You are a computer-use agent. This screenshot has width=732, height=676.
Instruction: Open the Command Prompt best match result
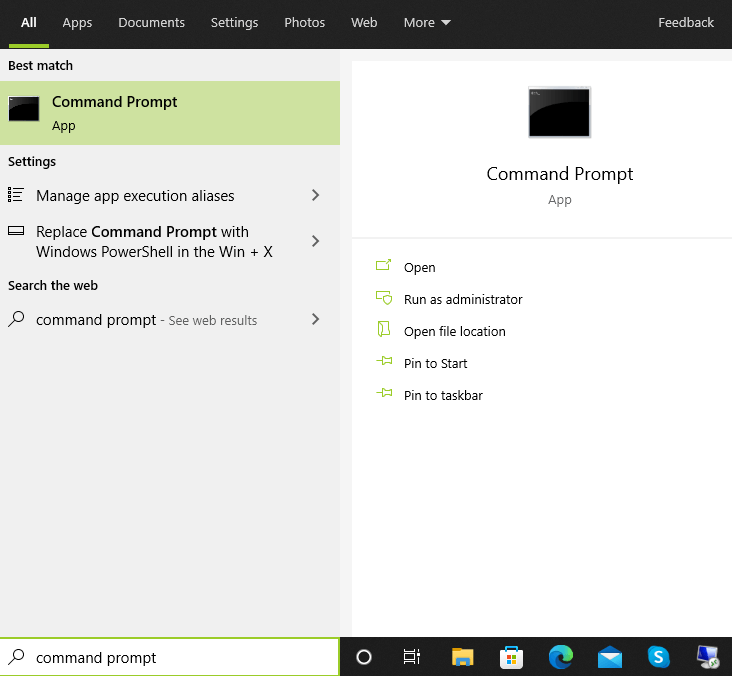pyautogui.click(x=170, y=113)
